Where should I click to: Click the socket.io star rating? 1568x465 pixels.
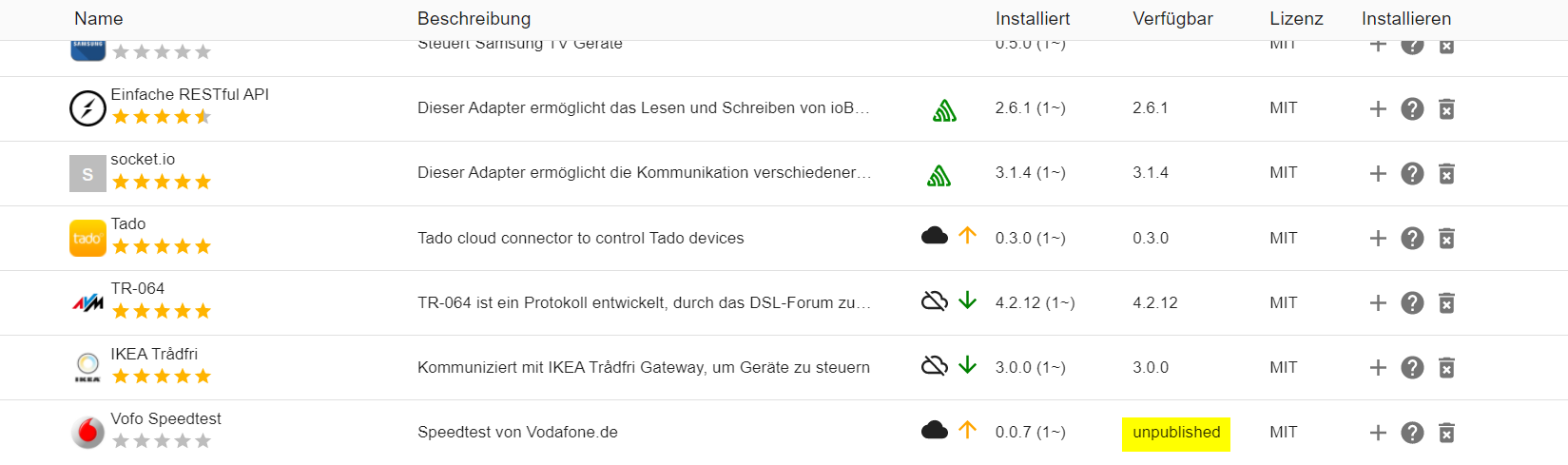(x=162, y=182)
